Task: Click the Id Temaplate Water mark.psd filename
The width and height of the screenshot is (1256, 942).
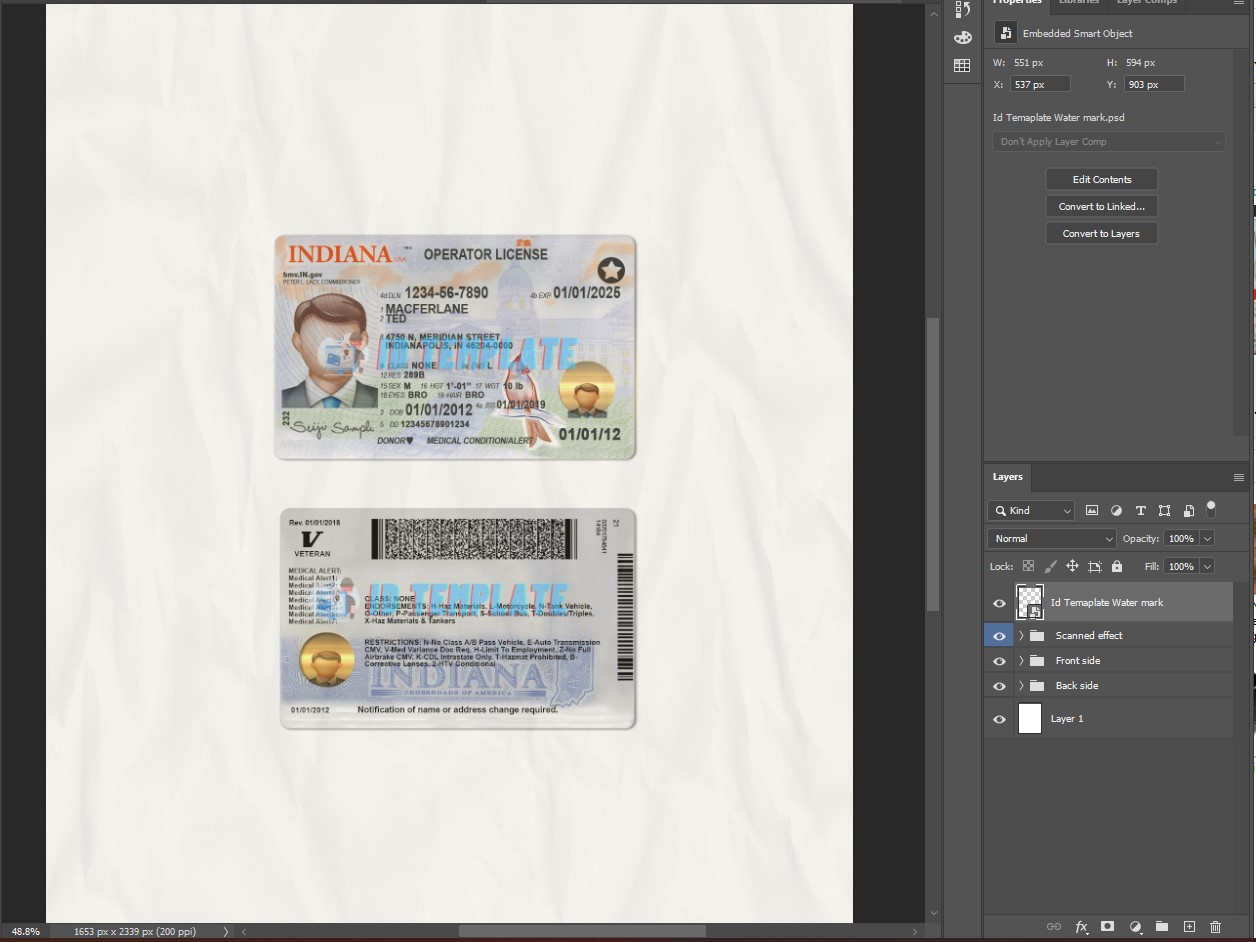Action: pyautogui.click(x=1058, y=118)
